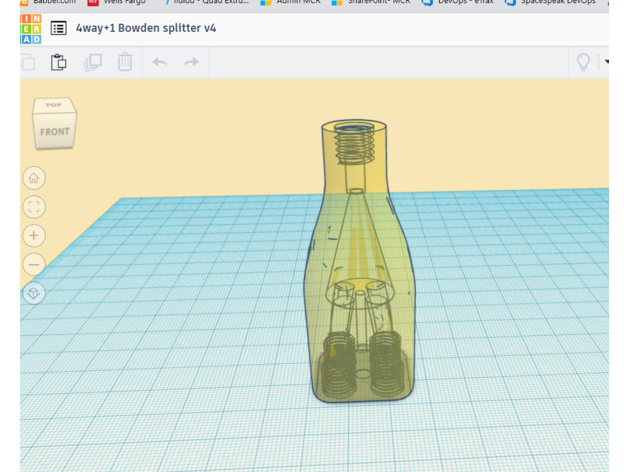Click the Tinkercad logo
This screenshot has height=472, width=628.
[30, 28]
